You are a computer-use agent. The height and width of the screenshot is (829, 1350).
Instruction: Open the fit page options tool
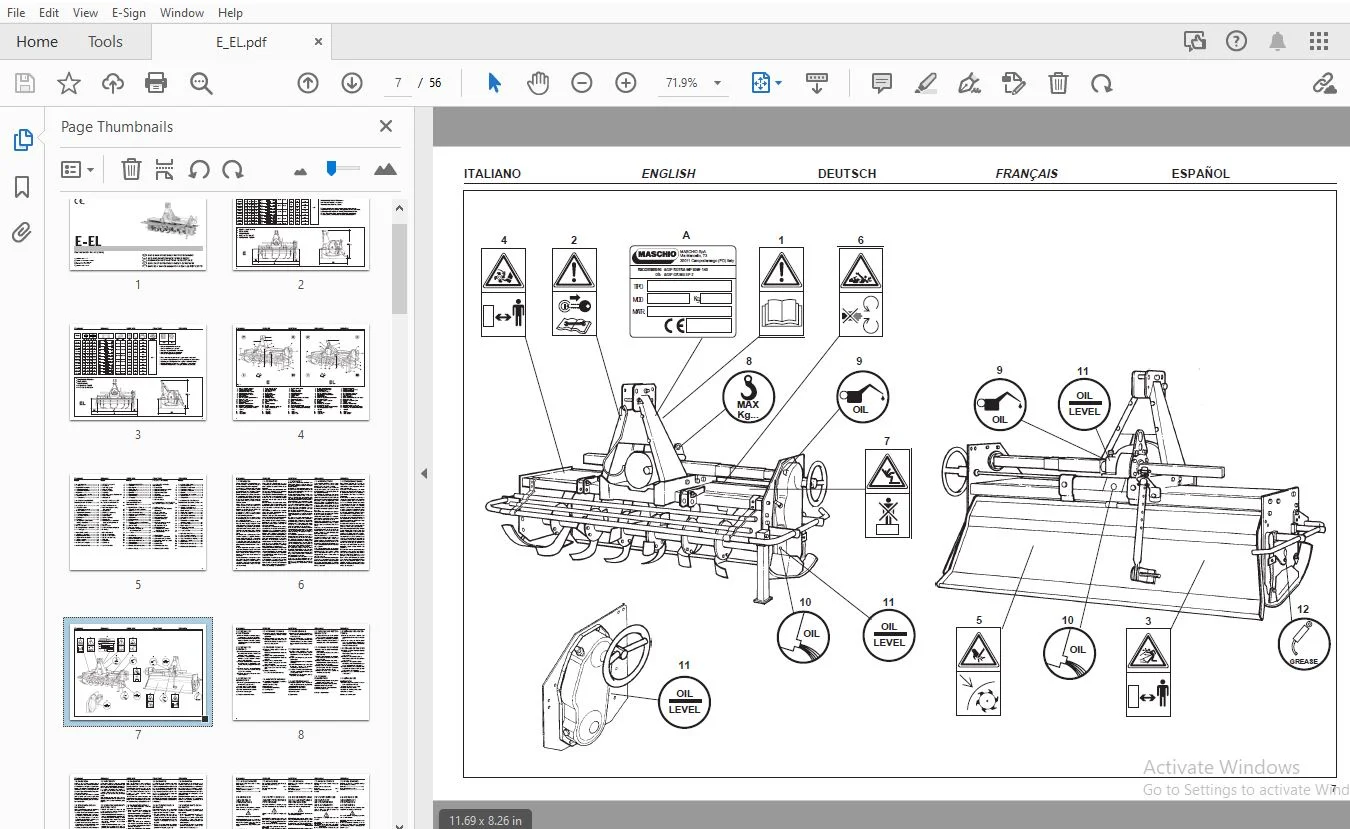(x=766, y=83)
